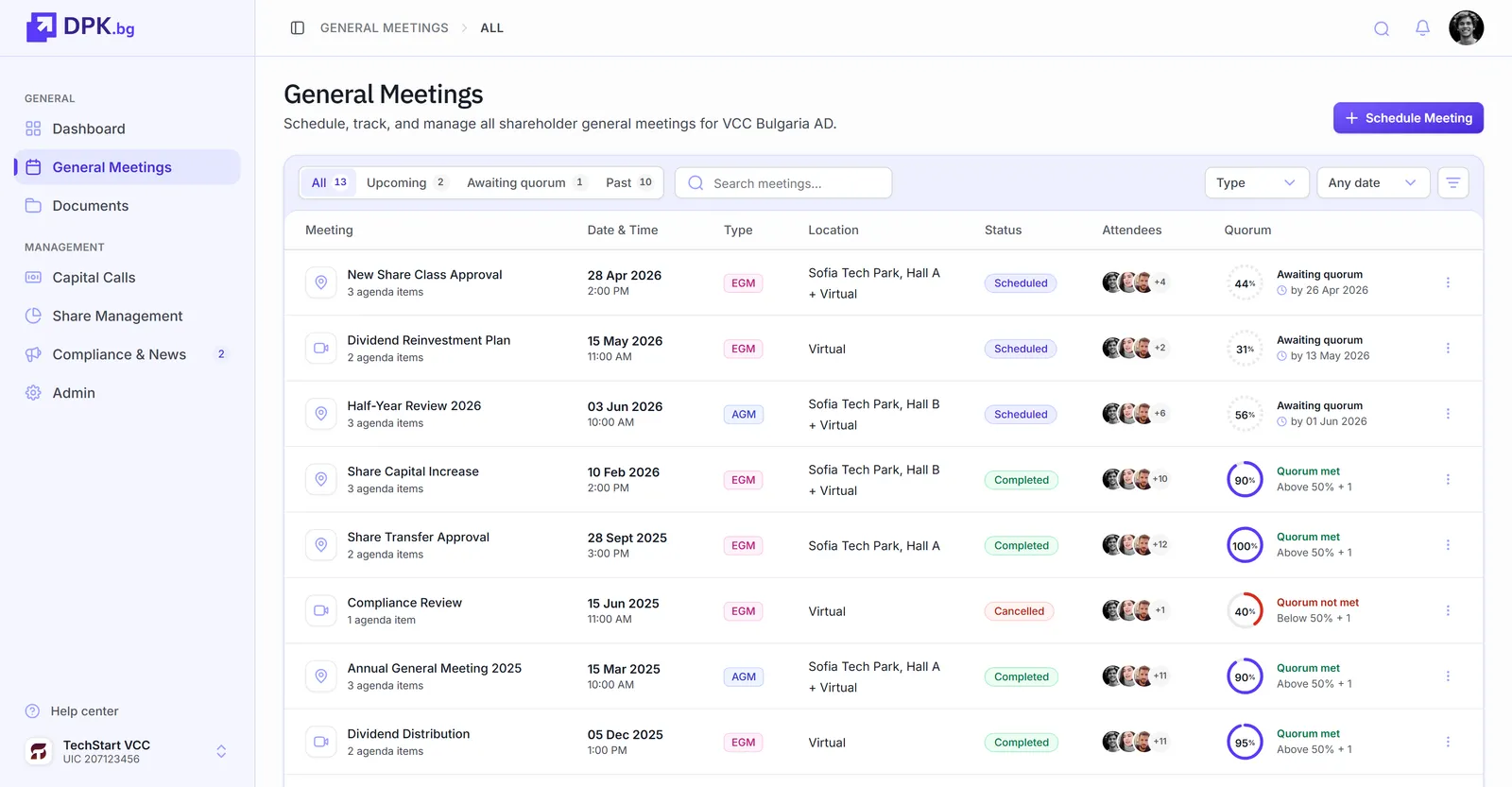Viewport: 1512px width, 787px height.
Task: Sort by the Status column header
Action: click(1003, 230)
